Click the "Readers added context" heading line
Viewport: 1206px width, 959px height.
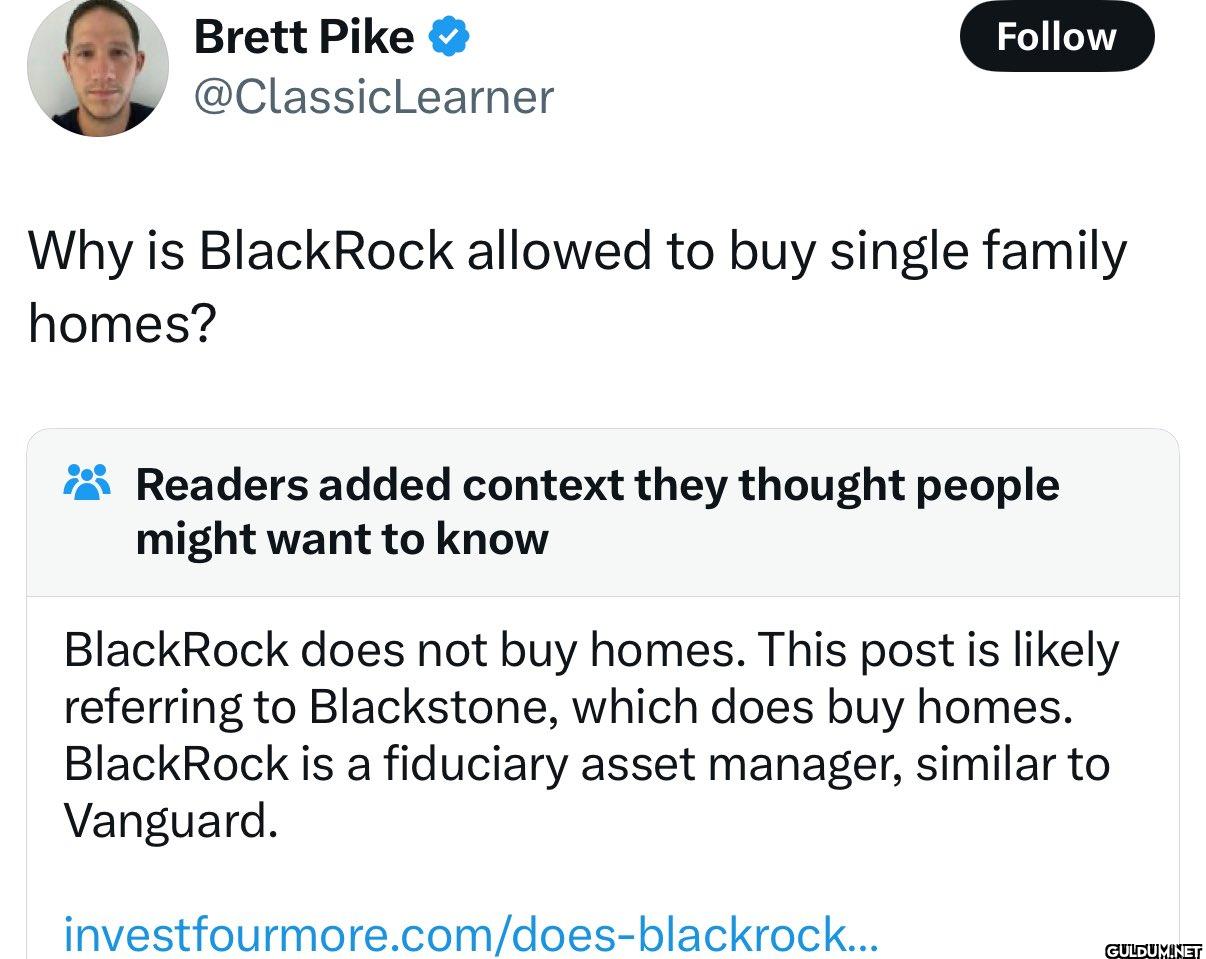[597, 485]
